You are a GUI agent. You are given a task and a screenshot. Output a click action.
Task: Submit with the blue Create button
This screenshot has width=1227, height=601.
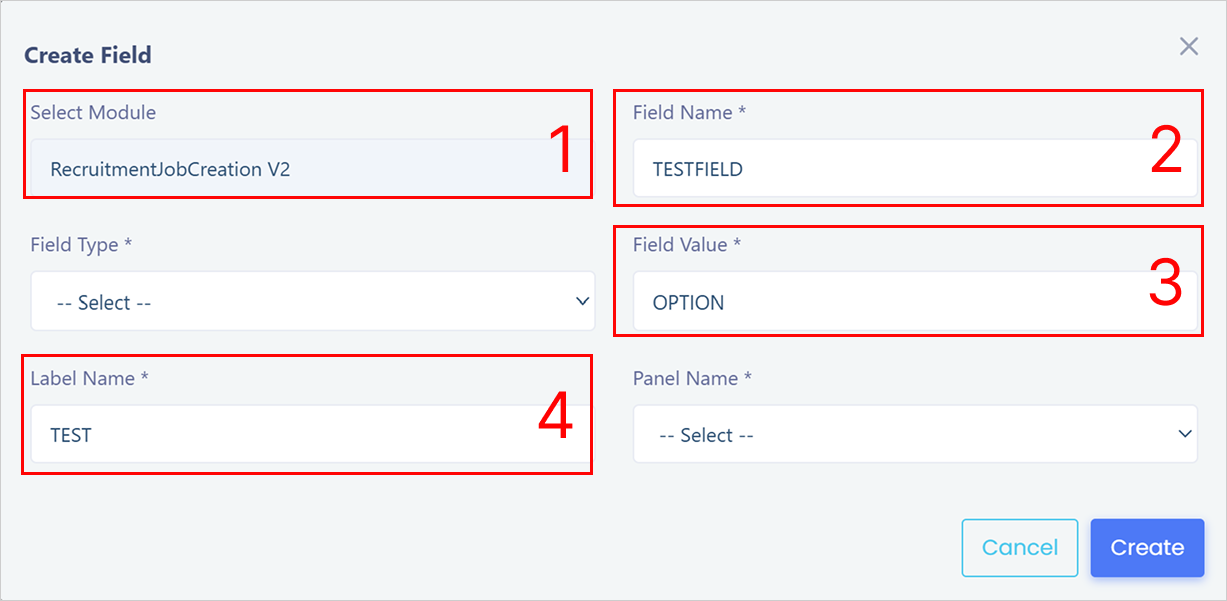pos(1147,548)
